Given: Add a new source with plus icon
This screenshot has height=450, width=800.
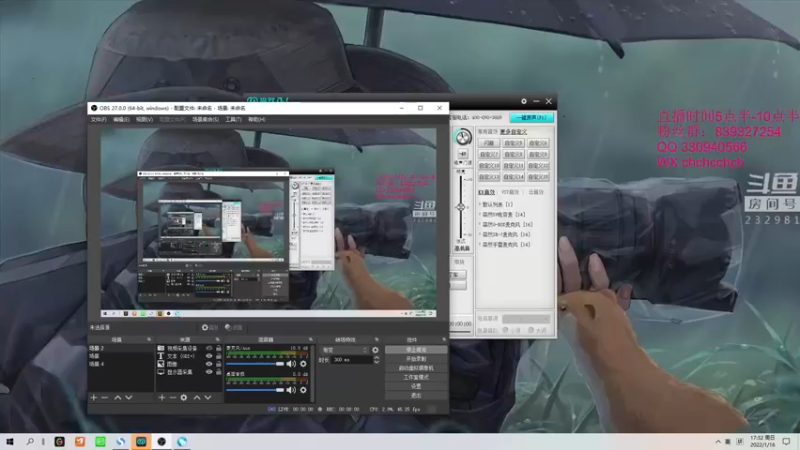Looking at the screenshot, I should click(x=162, y=397).
